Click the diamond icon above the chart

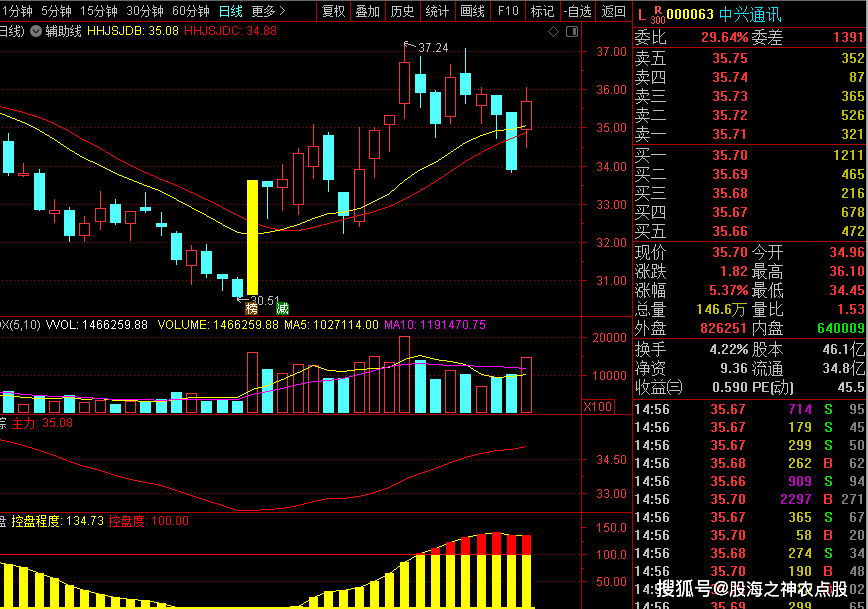coord(555,31)
